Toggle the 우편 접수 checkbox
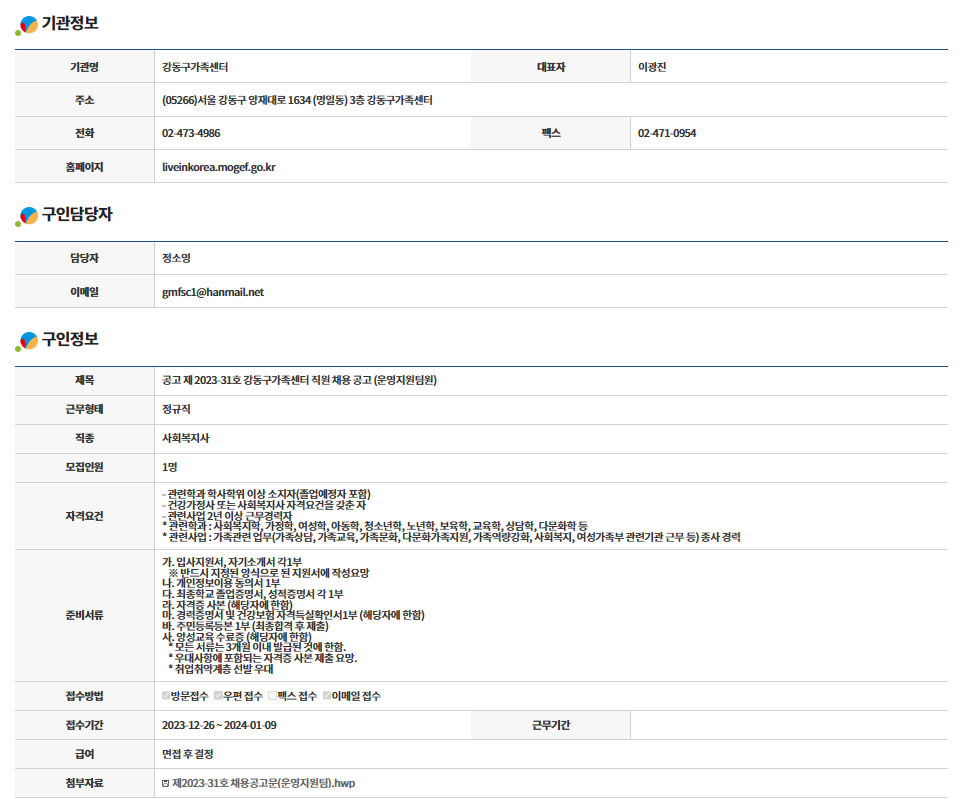 click(x=220, y=696)
